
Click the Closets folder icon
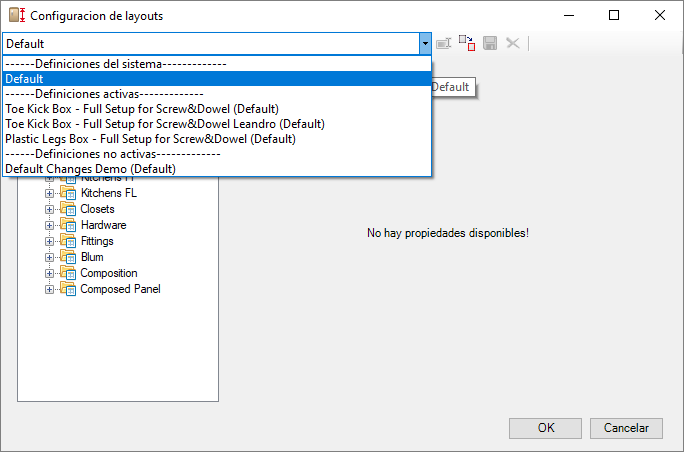[x=68, y=209]
